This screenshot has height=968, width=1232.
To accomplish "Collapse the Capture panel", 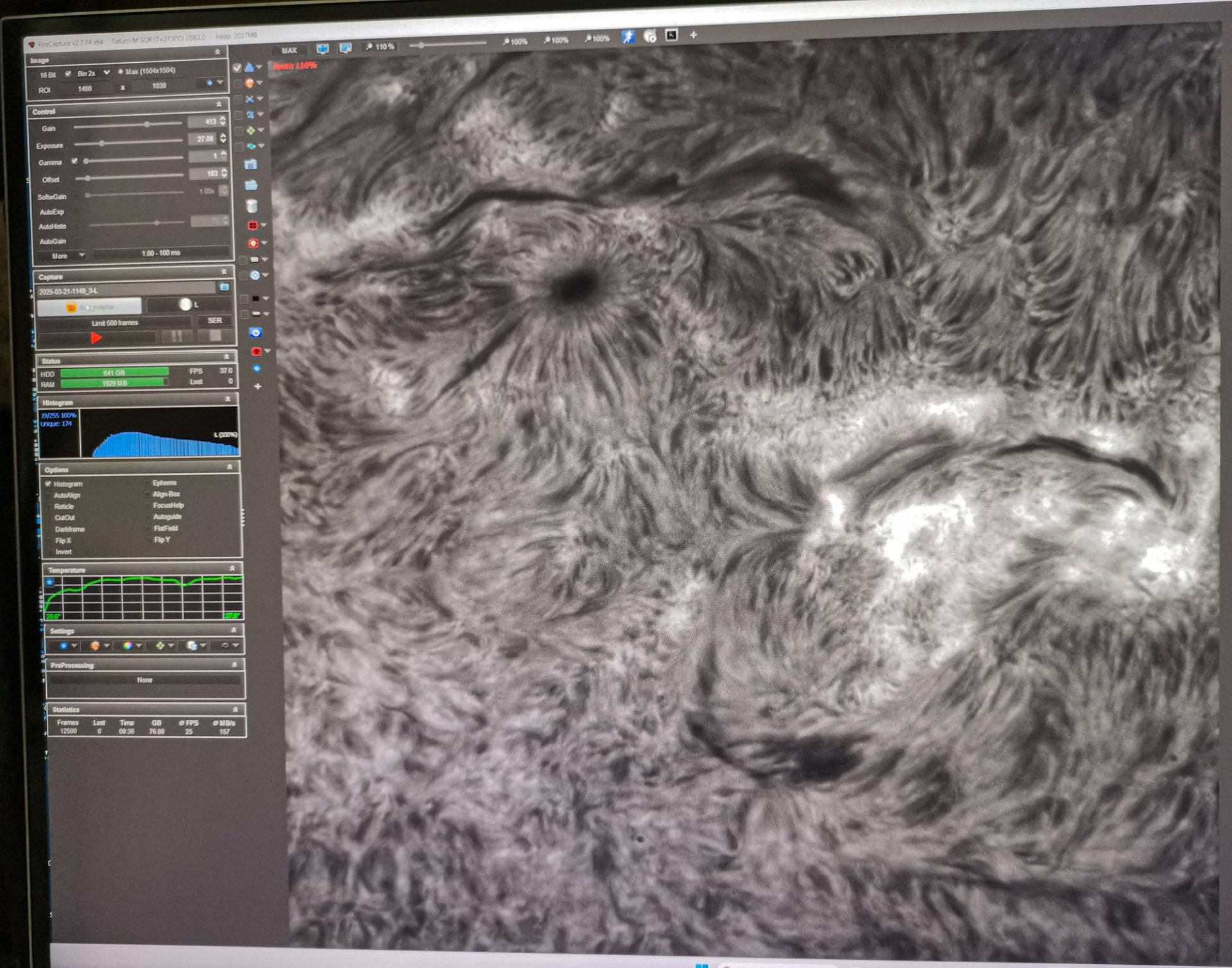I will pyautogui.click(x=224, y=272).
